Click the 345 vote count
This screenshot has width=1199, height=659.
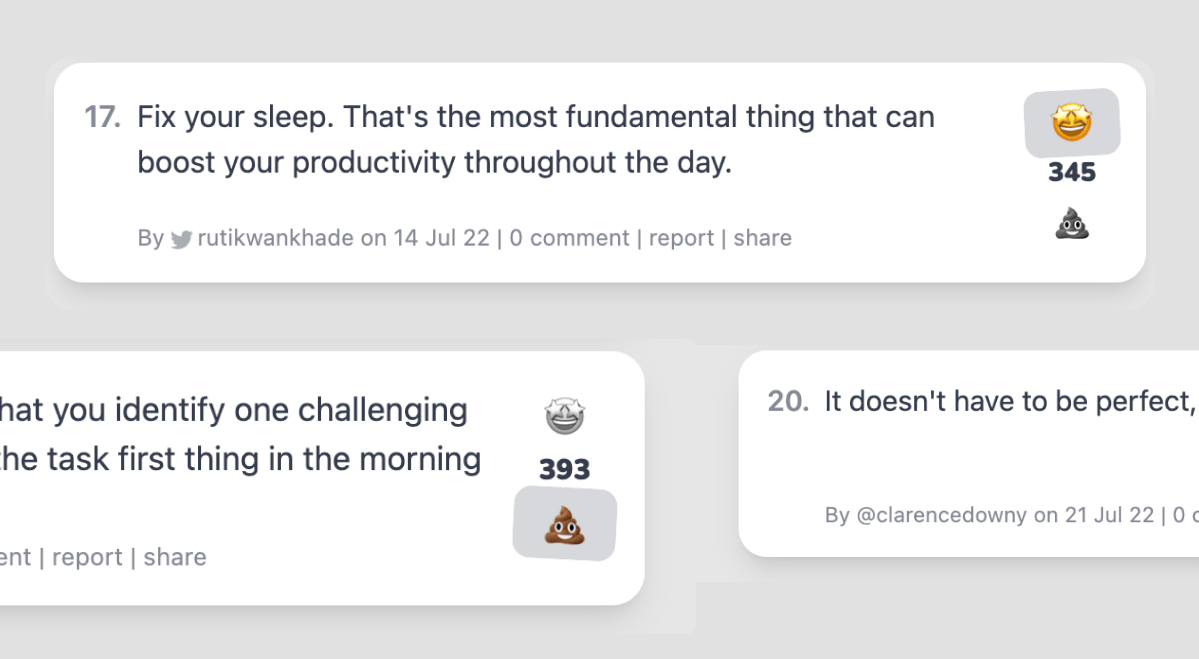(x=1072, y=172)
